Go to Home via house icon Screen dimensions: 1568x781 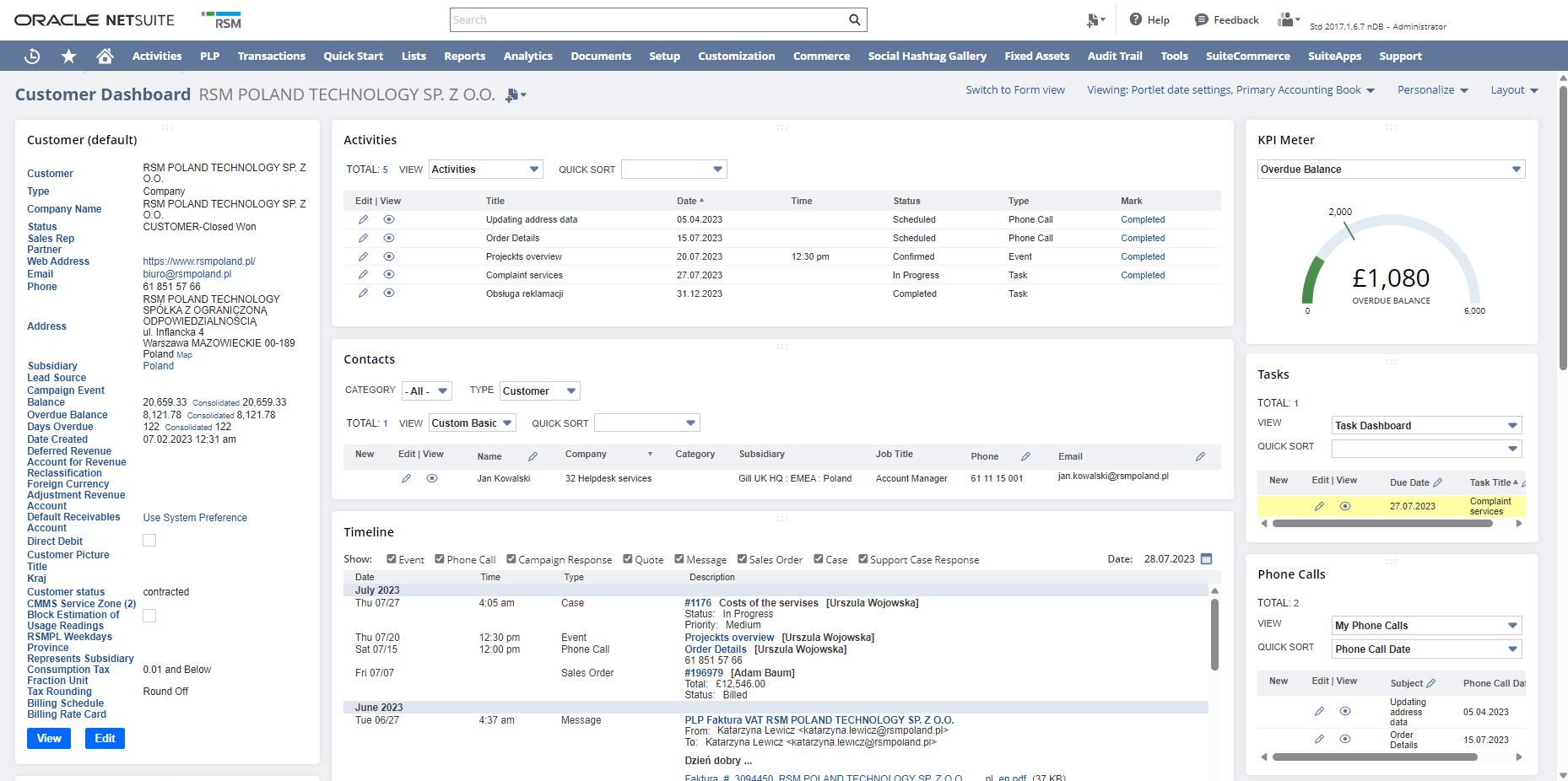(105, 57)
